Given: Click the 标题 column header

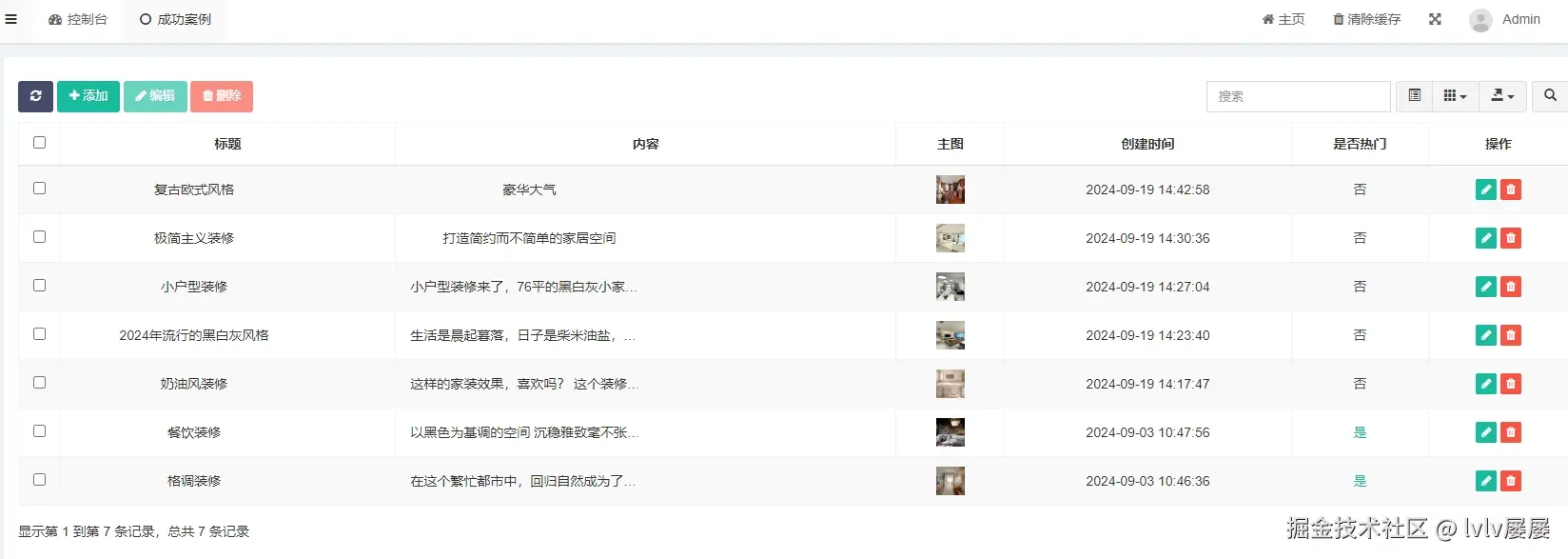Looking at the screenshot, I should point(227,144).
